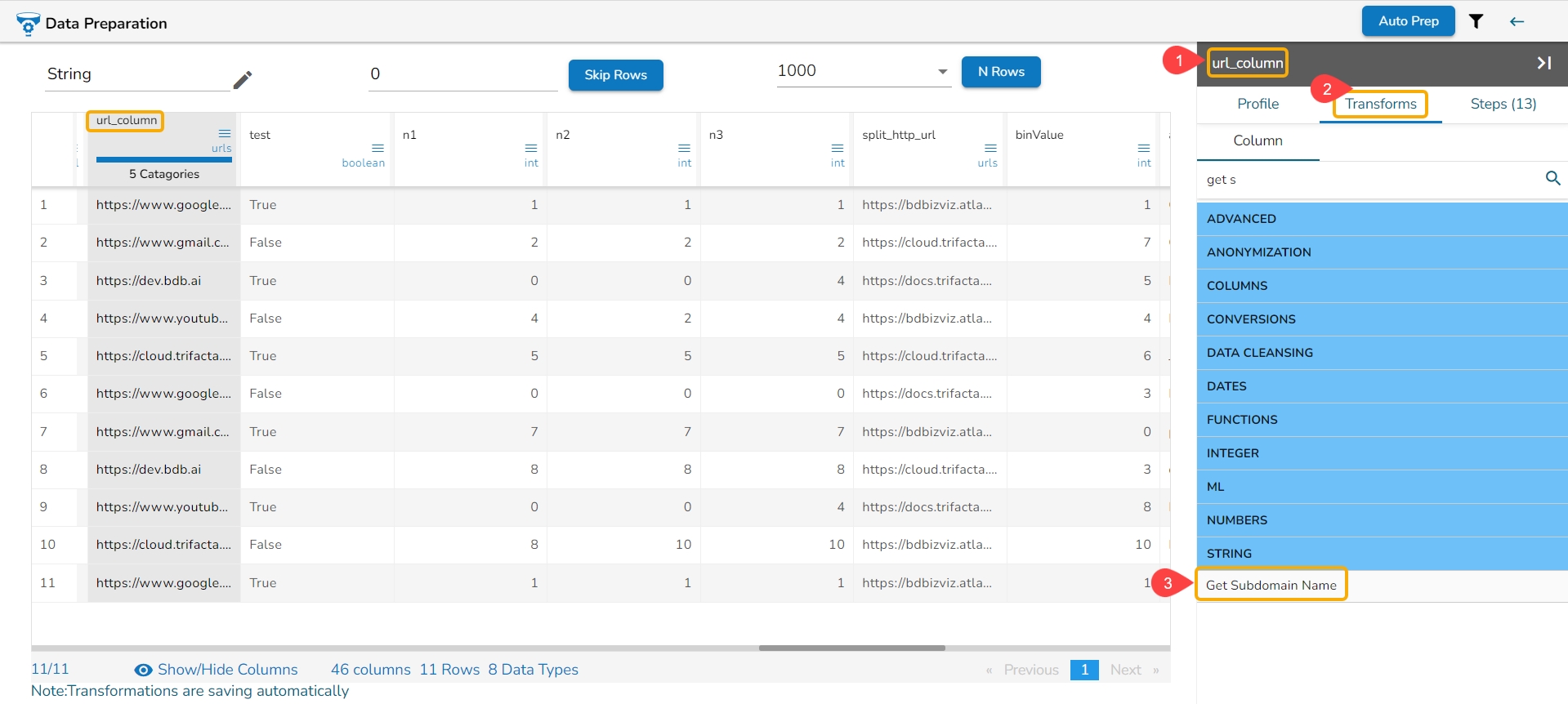Expand the ANONYMIZATION category

point(1382,252)
